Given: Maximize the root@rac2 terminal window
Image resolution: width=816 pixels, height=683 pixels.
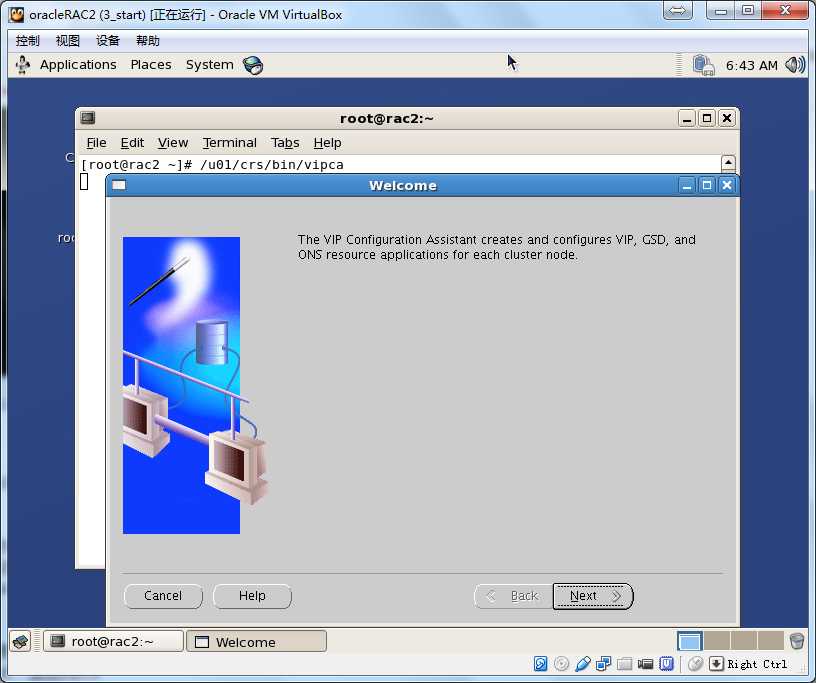Looking at the screenshot, I should [707, 119].
